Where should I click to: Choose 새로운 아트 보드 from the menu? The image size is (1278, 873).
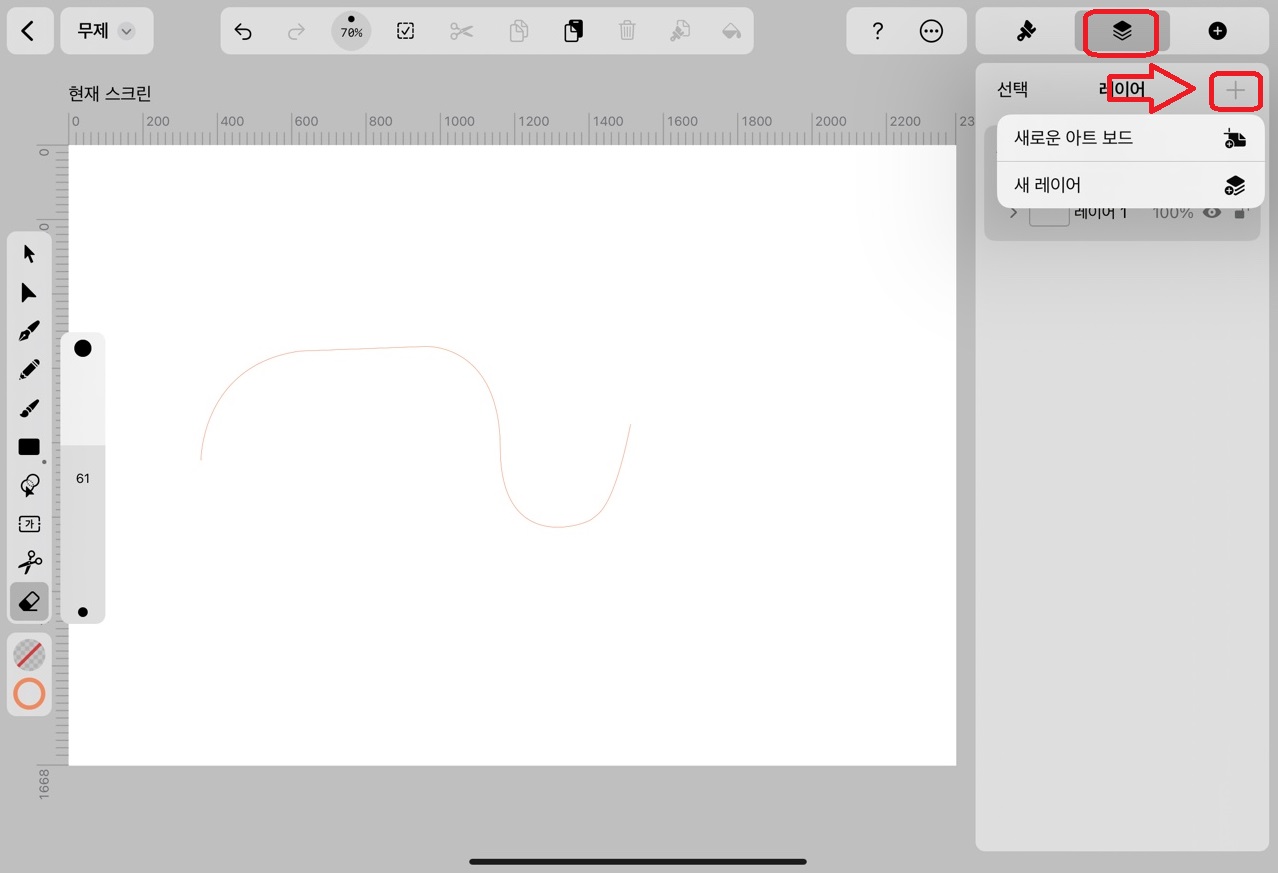click(1131, 138)
